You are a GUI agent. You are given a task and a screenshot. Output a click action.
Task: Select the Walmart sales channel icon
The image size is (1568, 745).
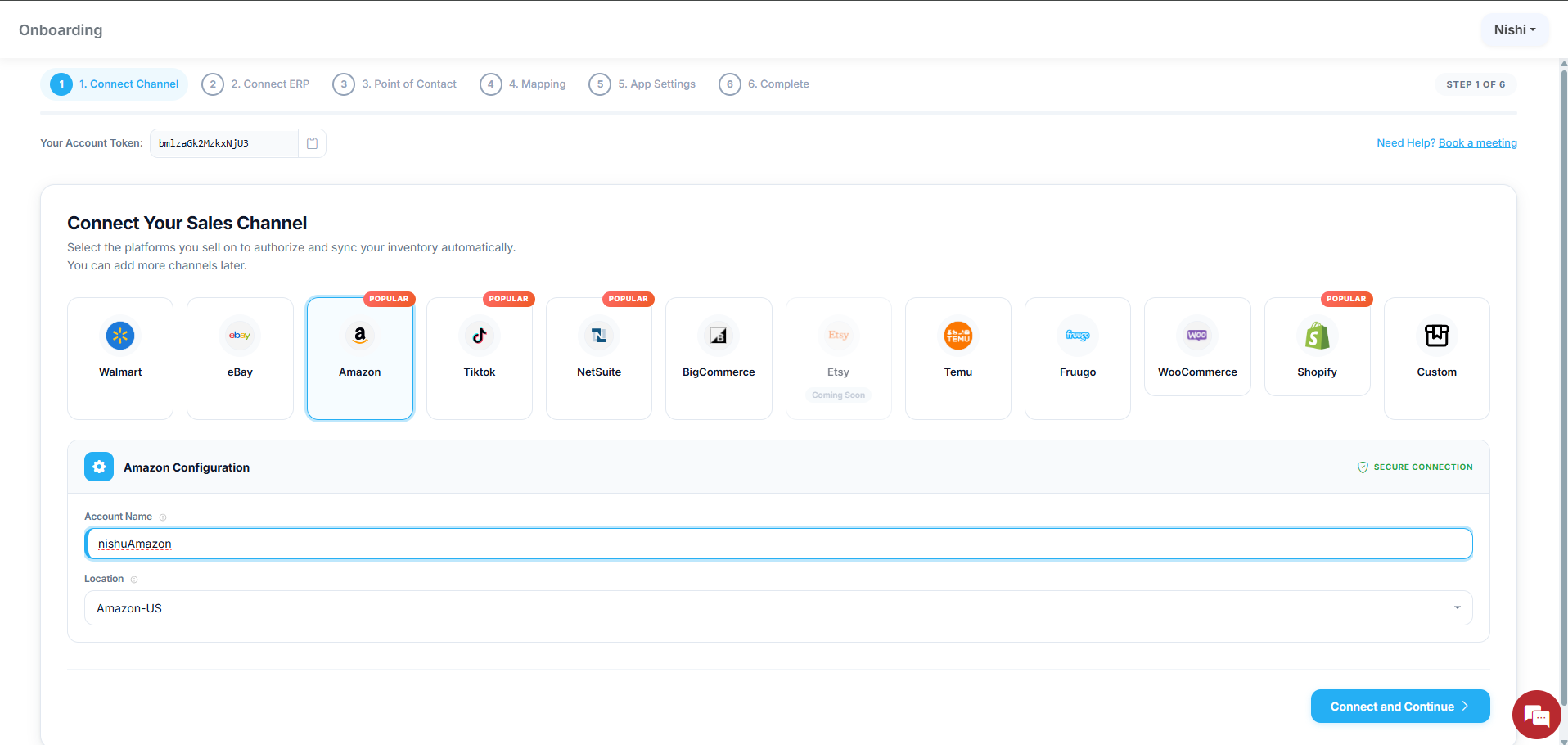[120, 358]
